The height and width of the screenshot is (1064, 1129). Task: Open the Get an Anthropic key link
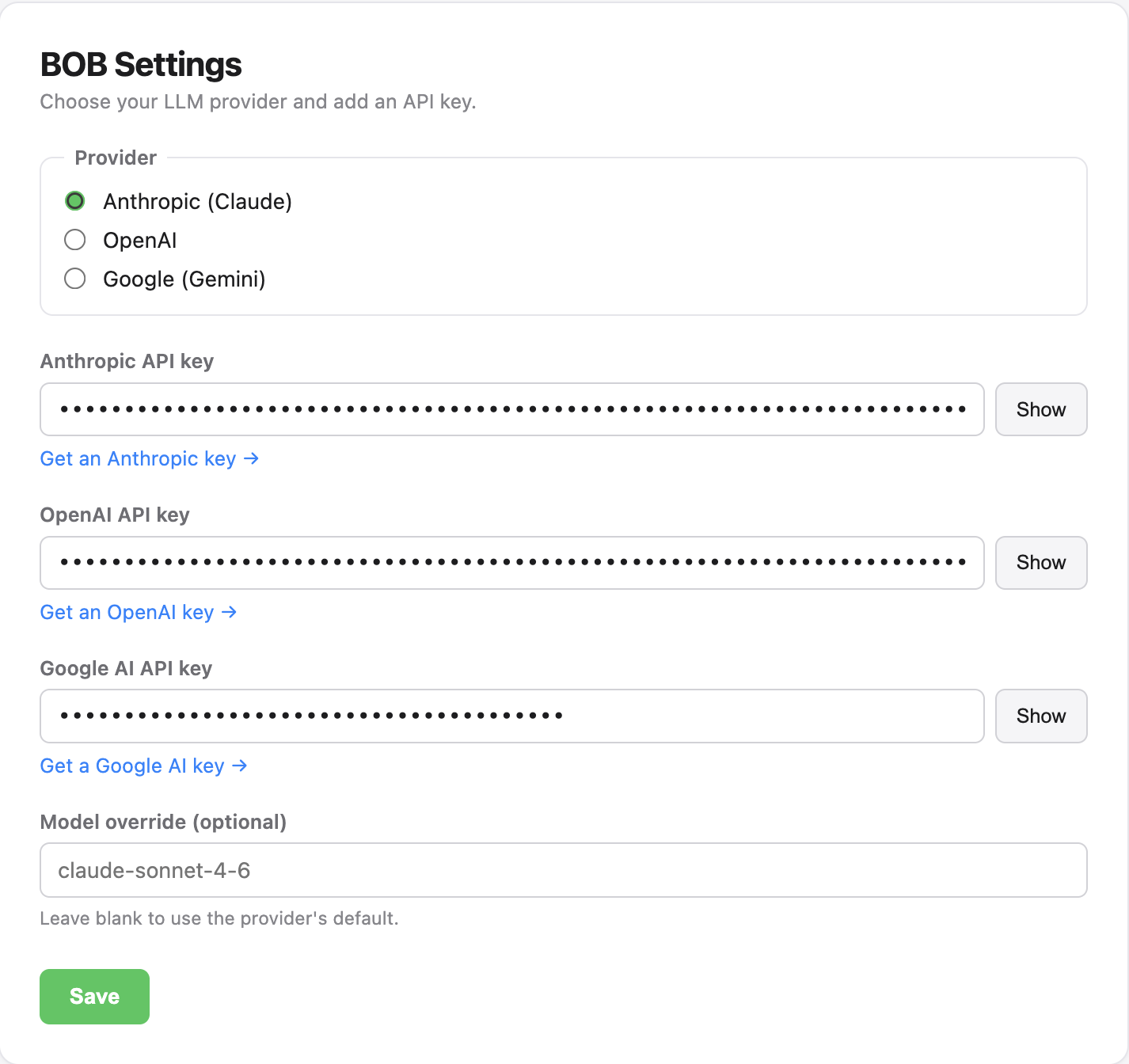[x=150, y=458]
